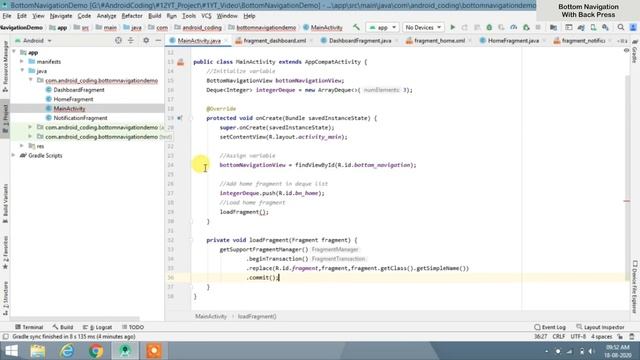Click the scroll-from-source target icon
This screenshot has height=360, width=640.
tap(118, 40)
